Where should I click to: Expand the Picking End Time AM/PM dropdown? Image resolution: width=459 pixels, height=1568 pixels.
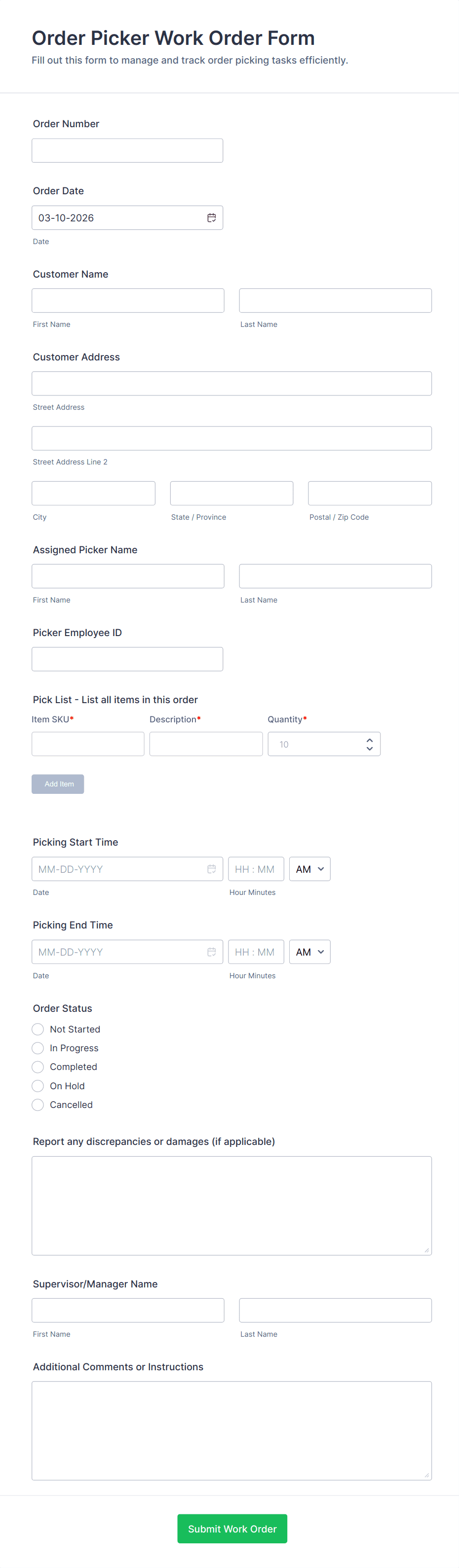pos(309,952)
